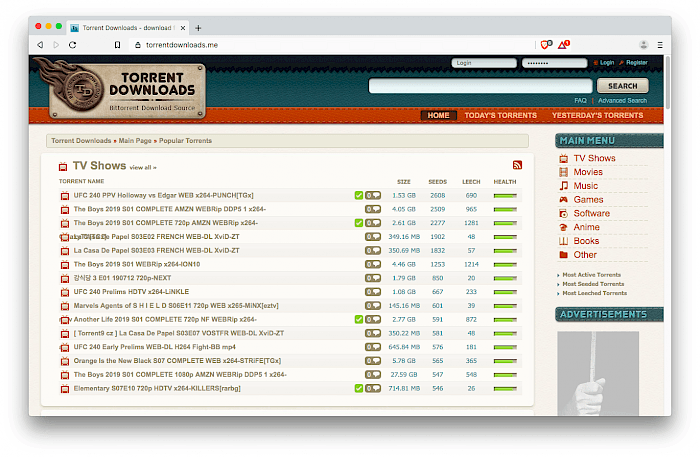Click the green verified check on Another Life row

(x=358, y=319)
